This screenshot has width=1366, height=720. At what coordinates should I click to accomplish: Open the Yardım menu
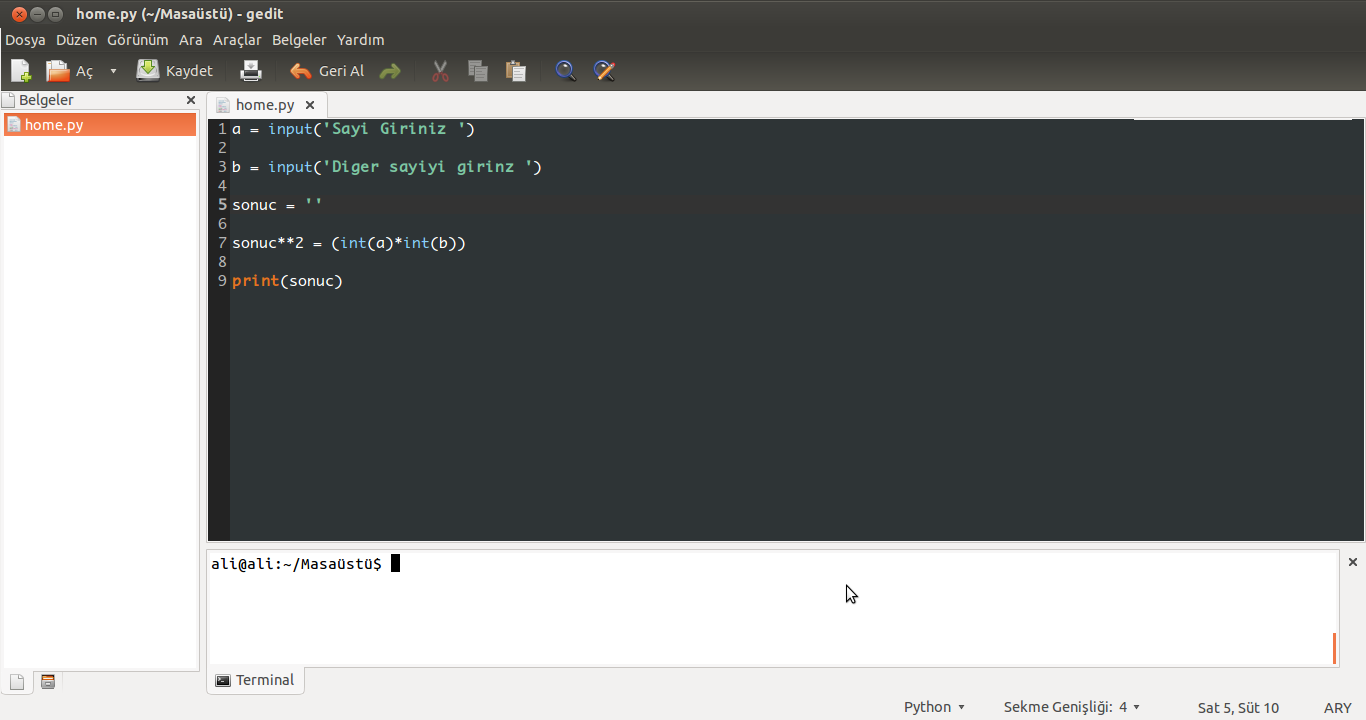[x=361, y=40]
